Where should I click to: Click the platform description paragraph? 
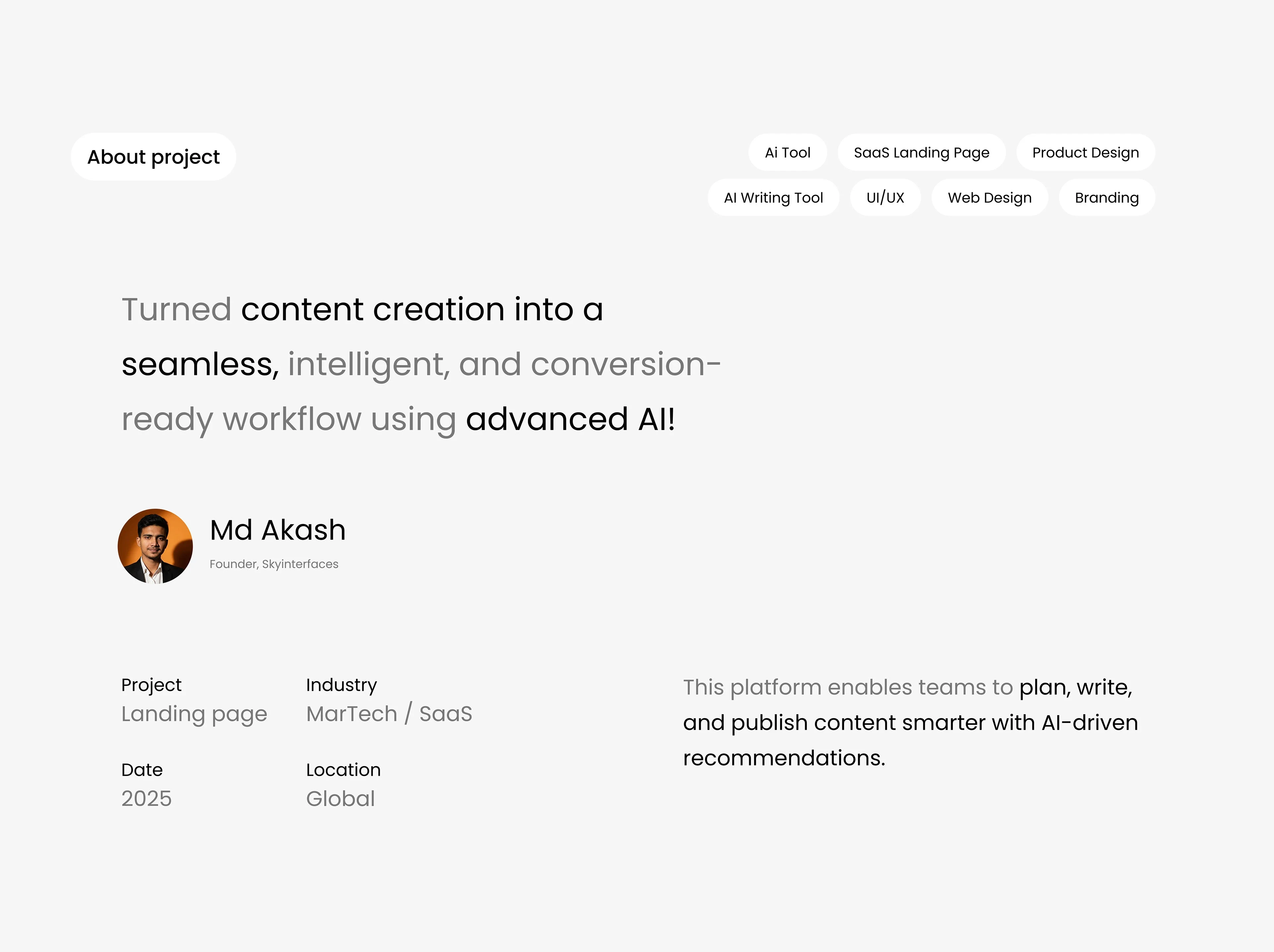910,722
